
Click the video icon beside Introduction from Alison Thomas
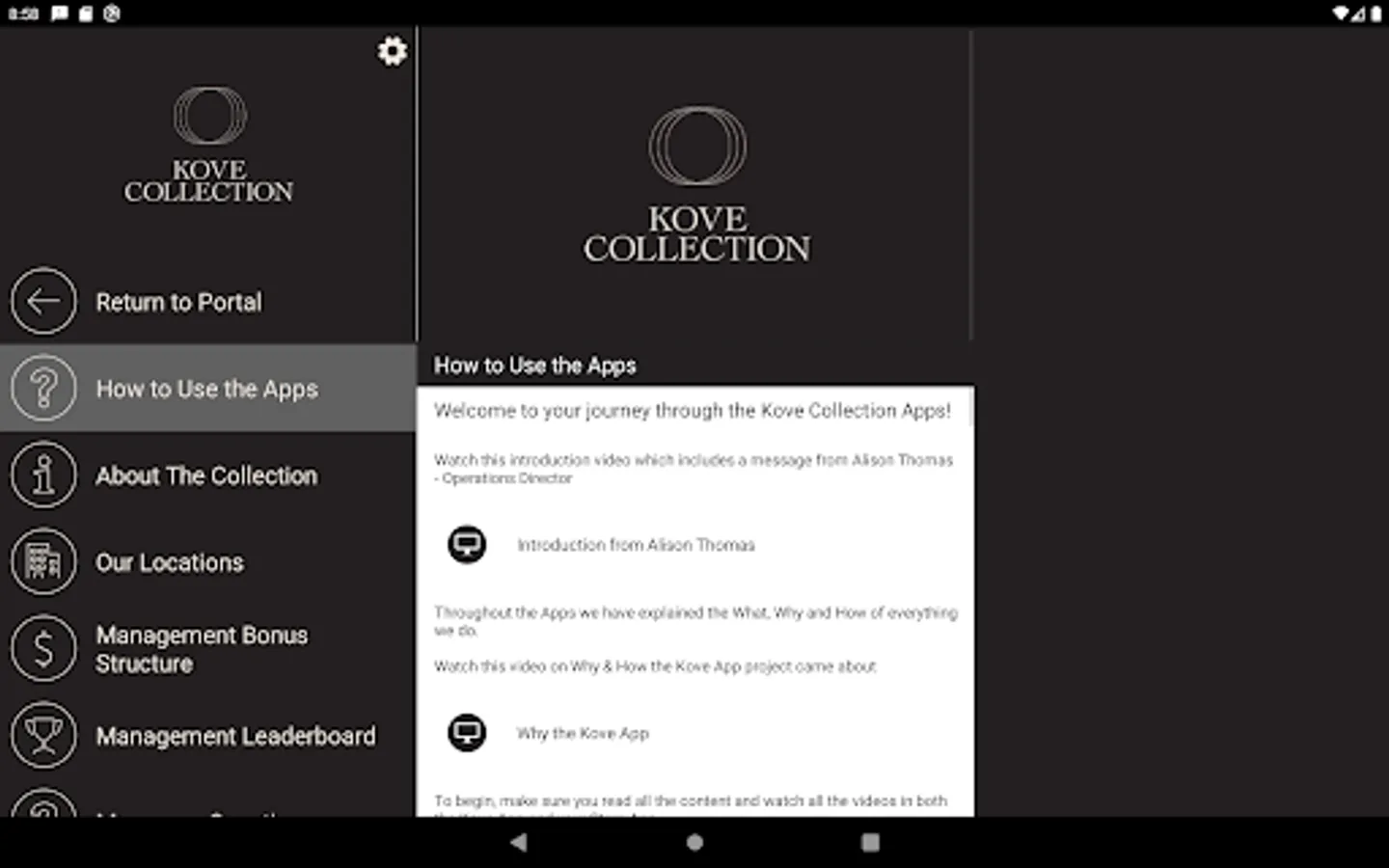pos(467,544)
